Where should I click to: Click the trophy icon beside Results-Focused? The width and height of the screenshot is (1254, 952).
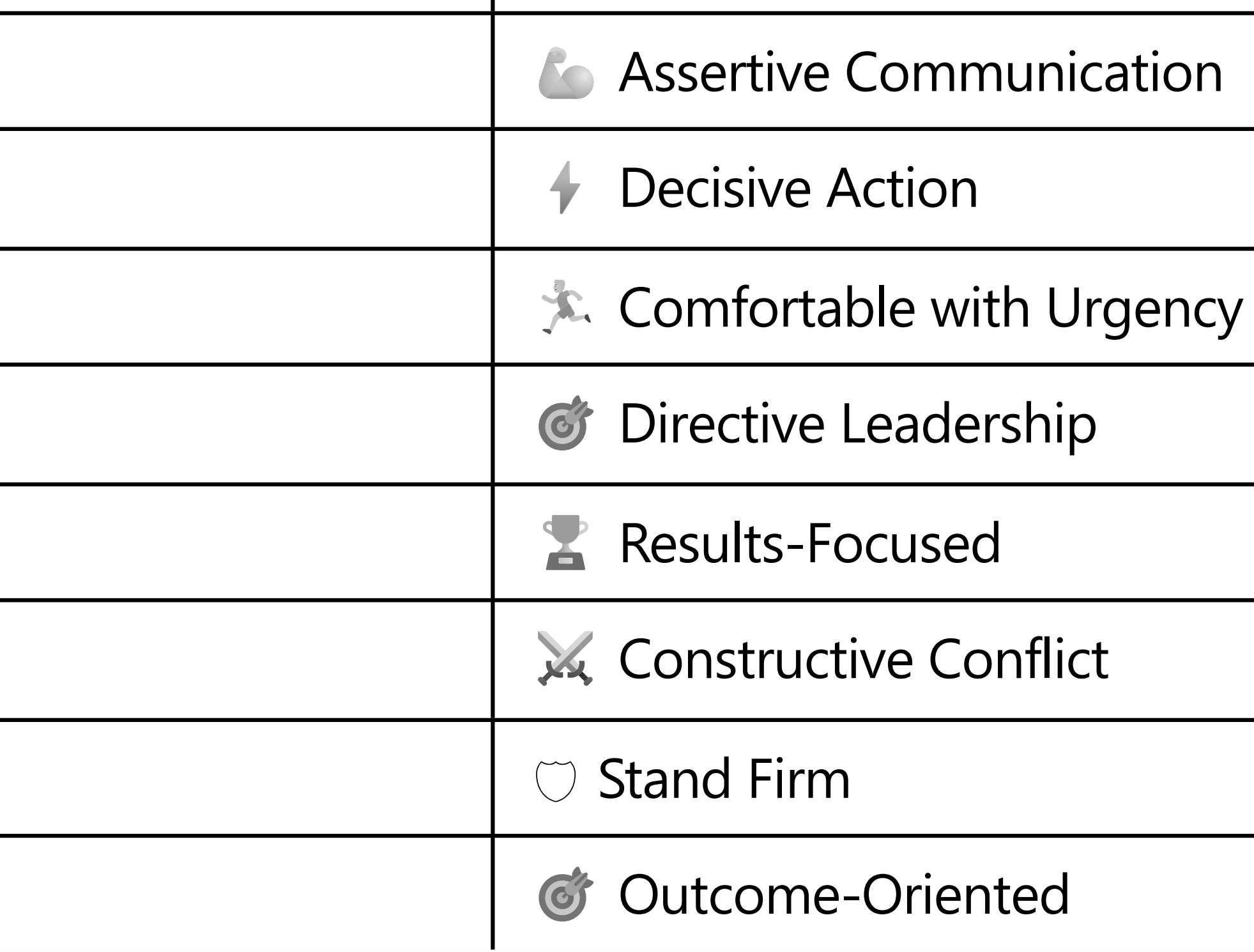click(565, 542)
